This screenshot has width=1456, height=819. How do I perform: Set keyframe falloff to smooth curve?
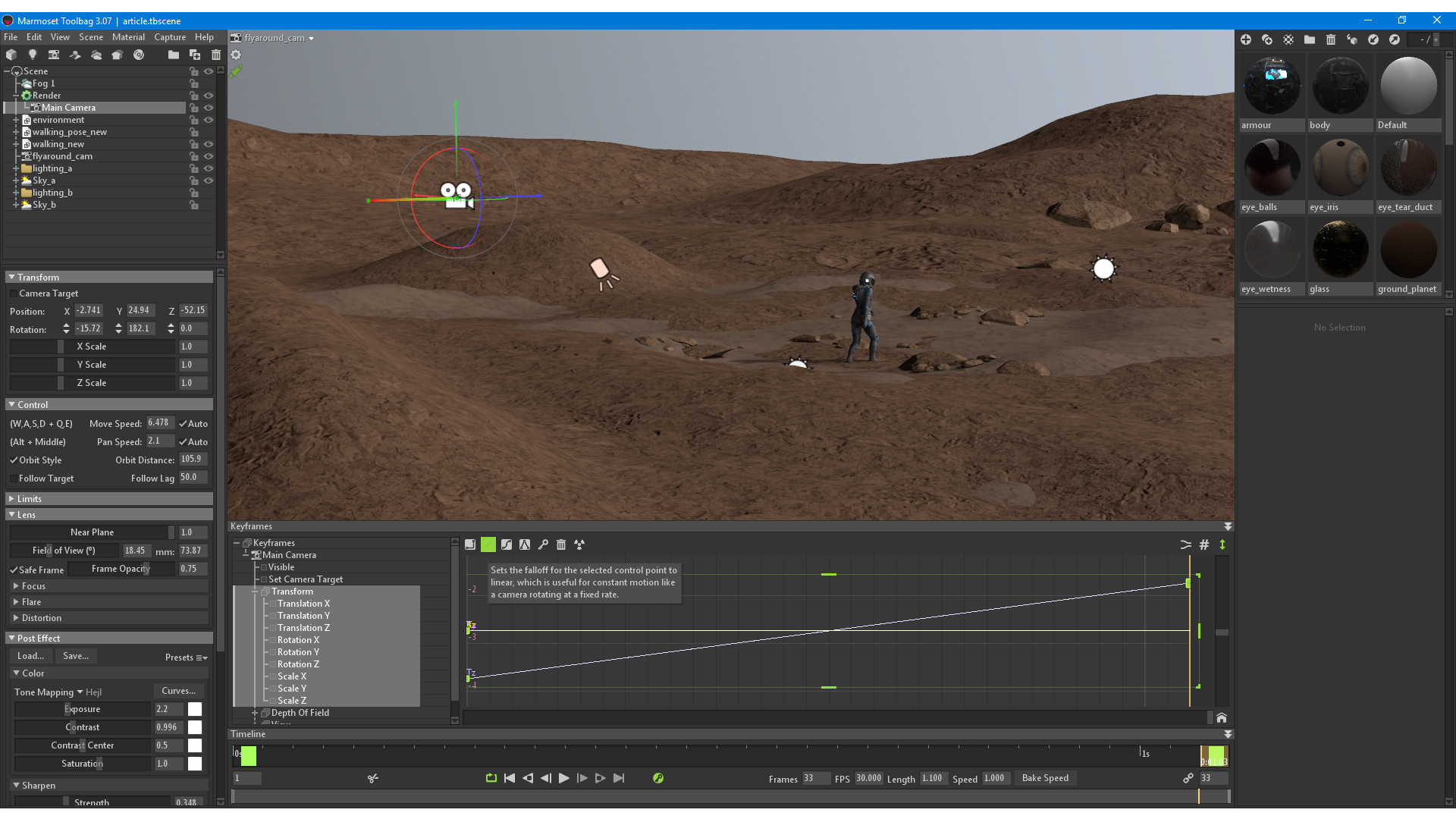507,544
